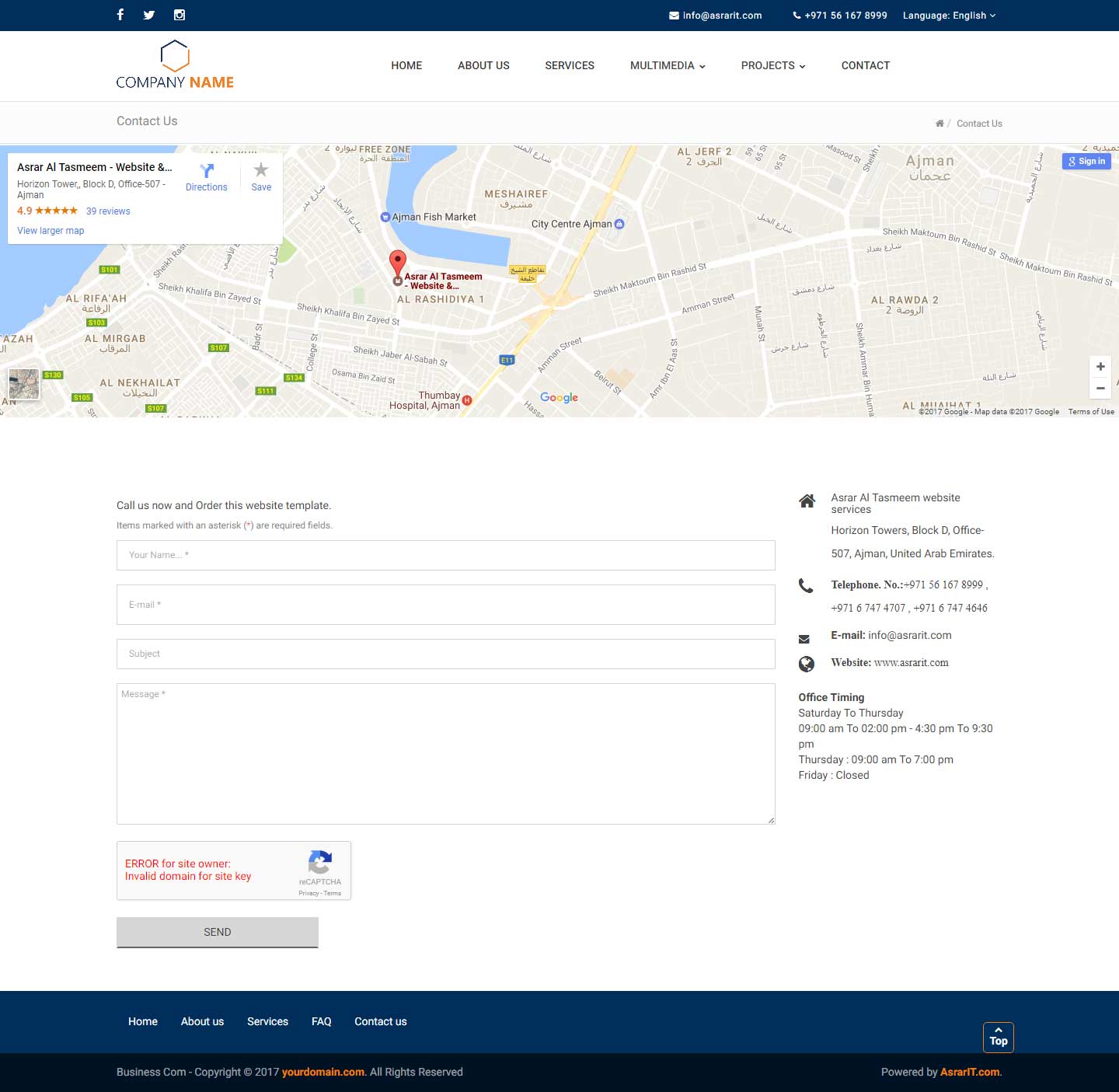Click the E-mail input field
Viewport: 1119px width, 1092px height.
[x=446, y=605]
